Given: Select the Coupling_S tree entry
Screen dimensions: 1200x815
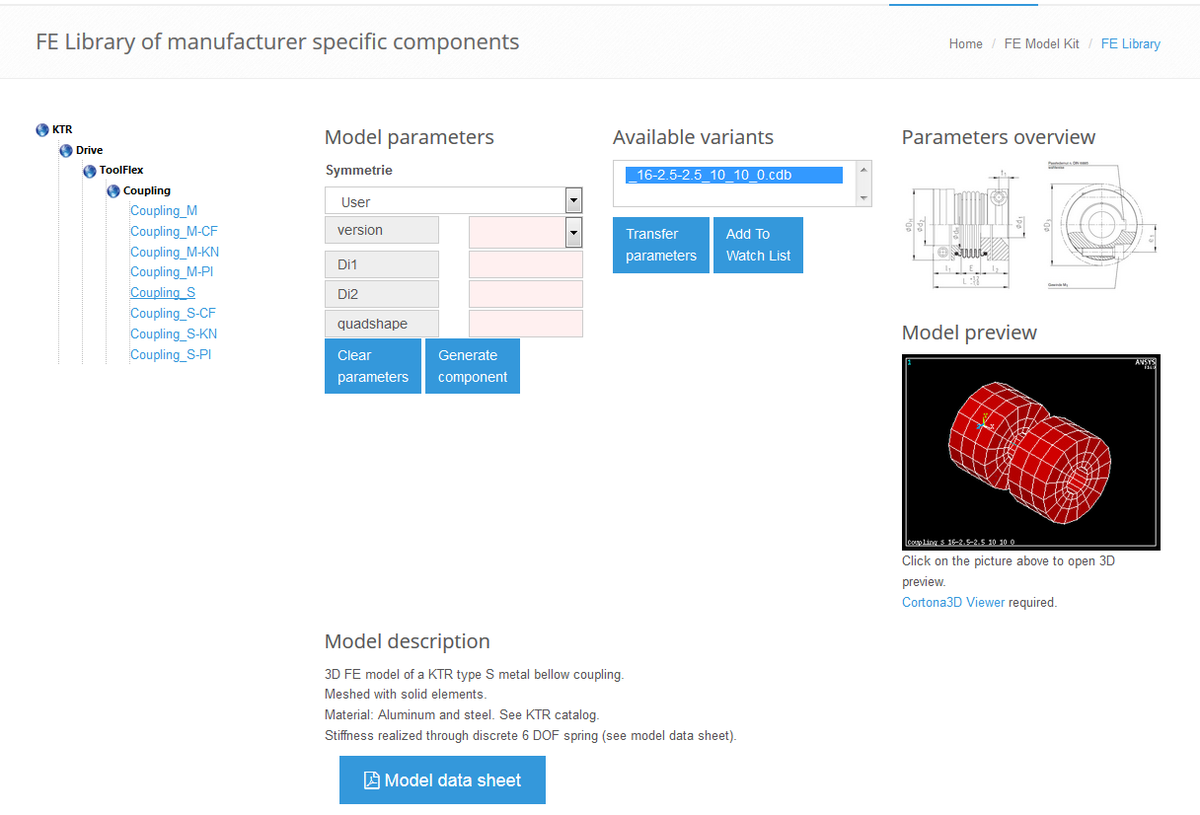Looking at the screenshot, I should (x=163, y=293).
